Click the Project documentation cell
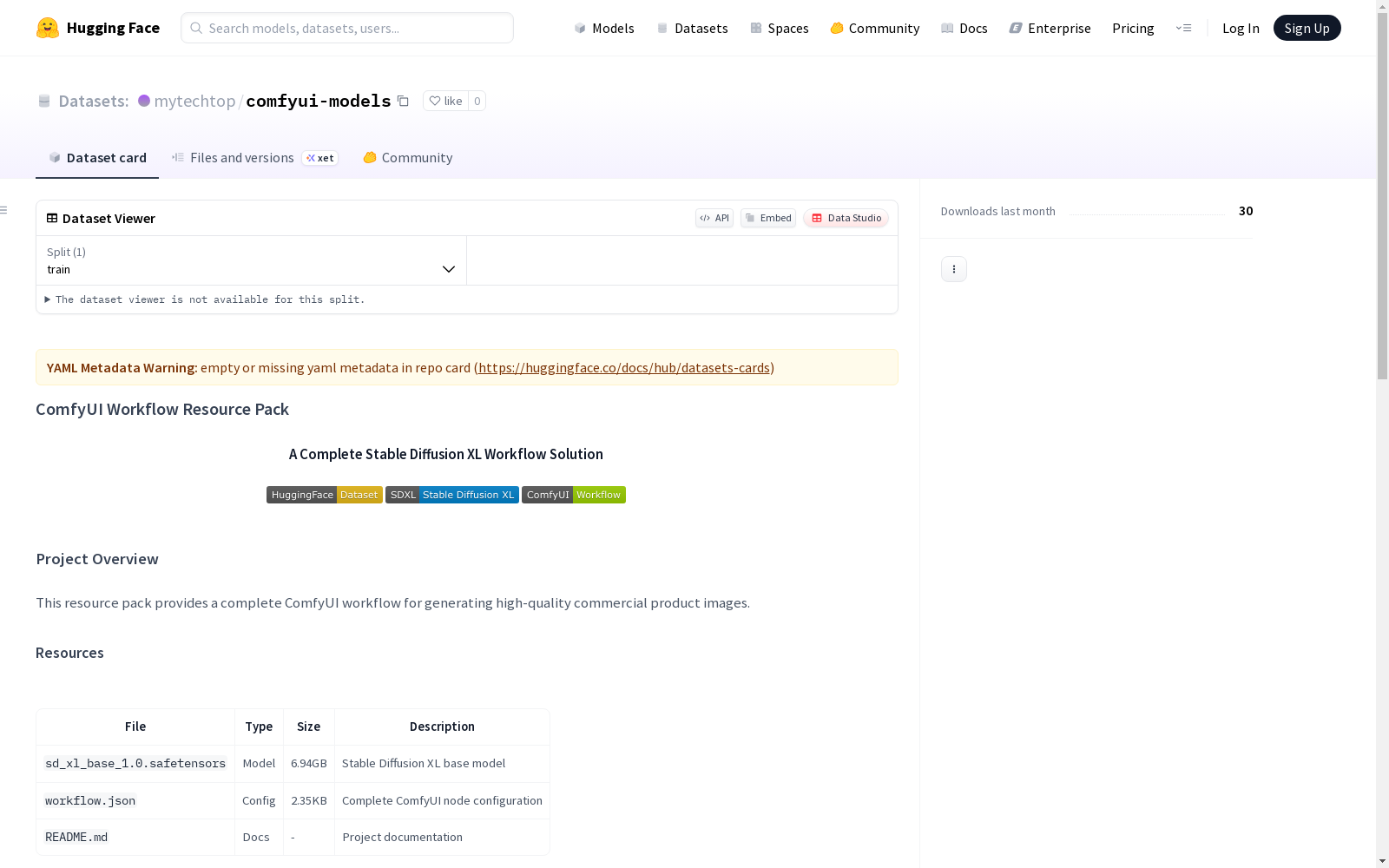 [442, 838]
